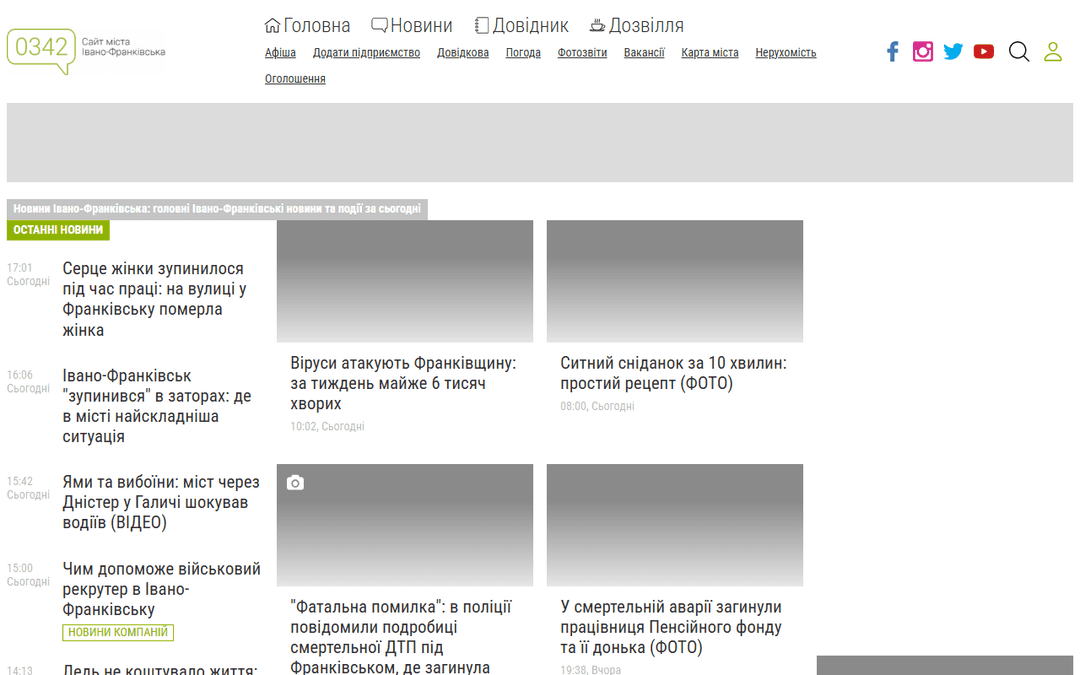Image resolution: width=1080 pixels, height=675 pixels.
Task: Open article Віруси атакують Франківщину
Action: pyautogui.click(x=403, y=383)
